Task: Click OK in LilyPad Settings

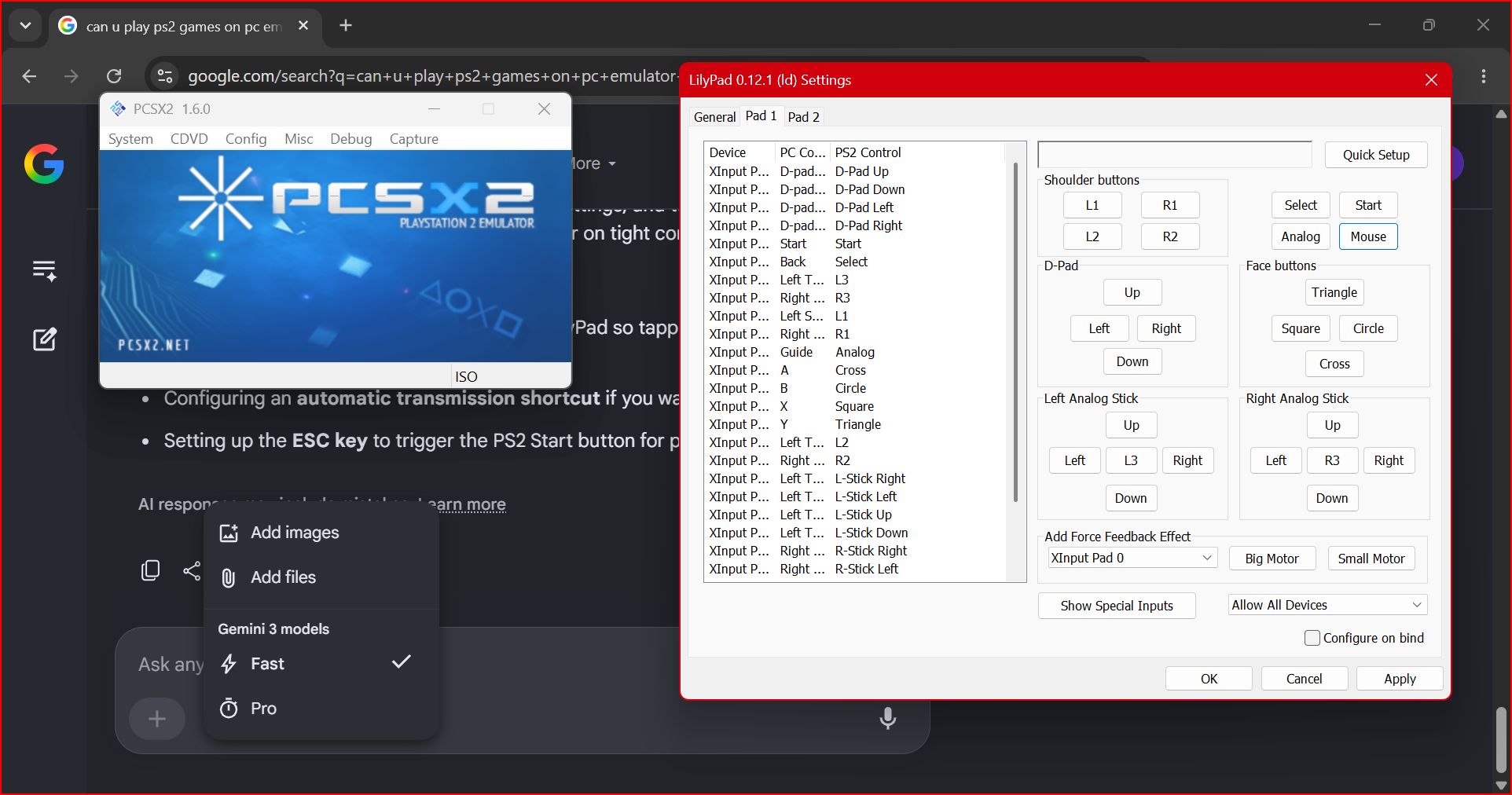Action: [x=1209, y=679]
